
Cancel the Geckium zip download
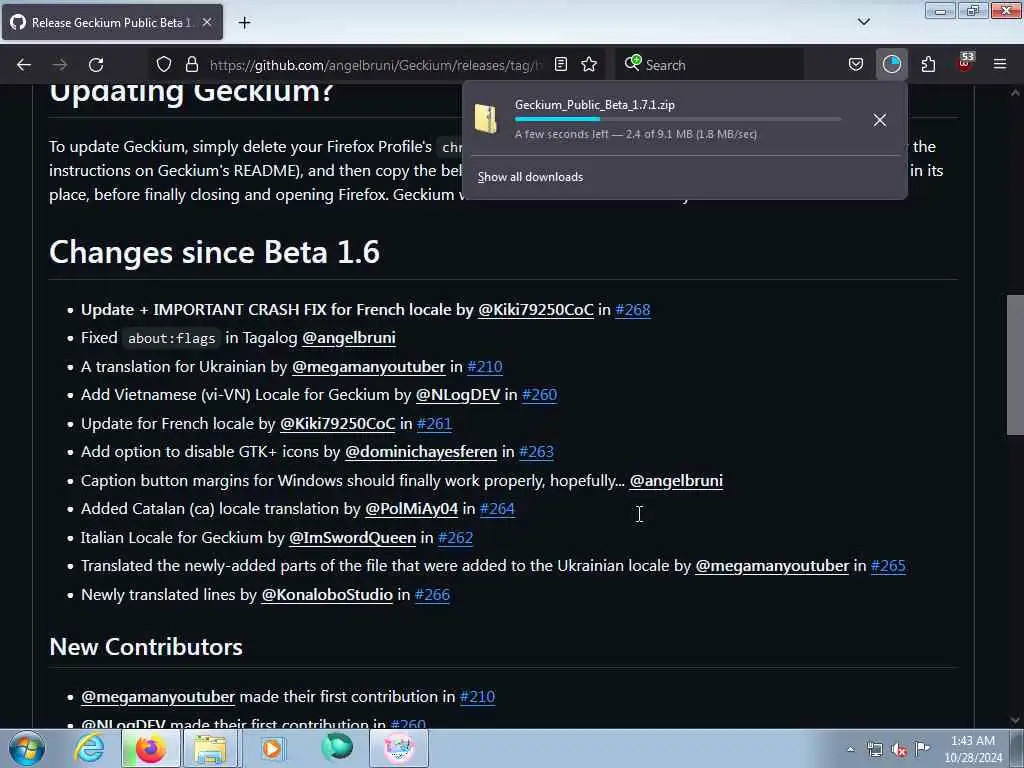(880, 120)
